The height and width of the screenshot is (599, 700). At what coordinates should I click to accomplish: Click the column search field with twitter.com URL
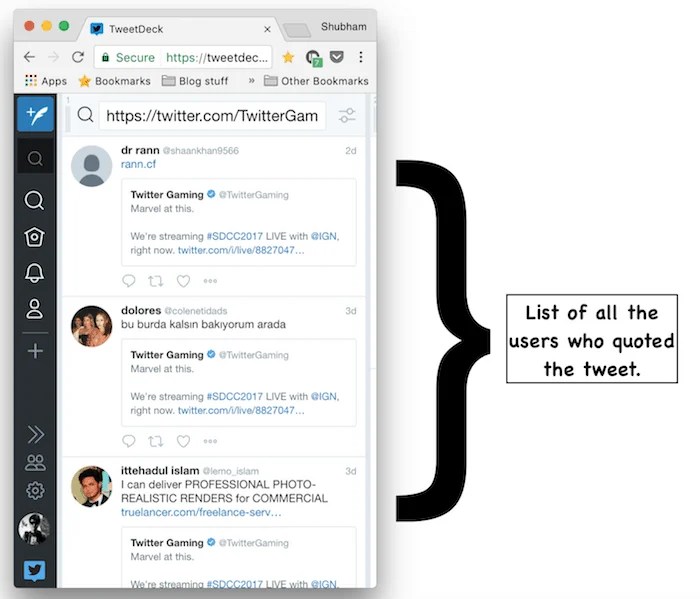212,116
